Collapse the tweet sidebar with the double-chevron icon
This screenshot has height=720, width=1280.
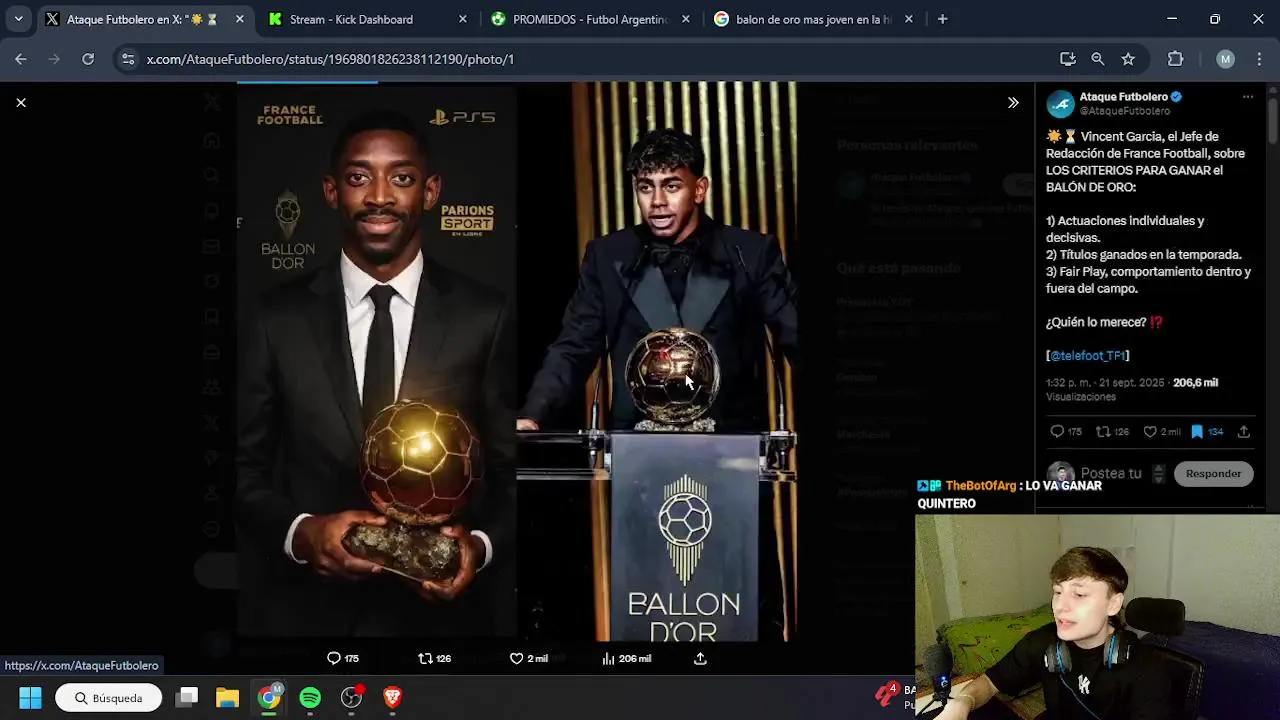pyautogui.click(x=1013, y=102)
